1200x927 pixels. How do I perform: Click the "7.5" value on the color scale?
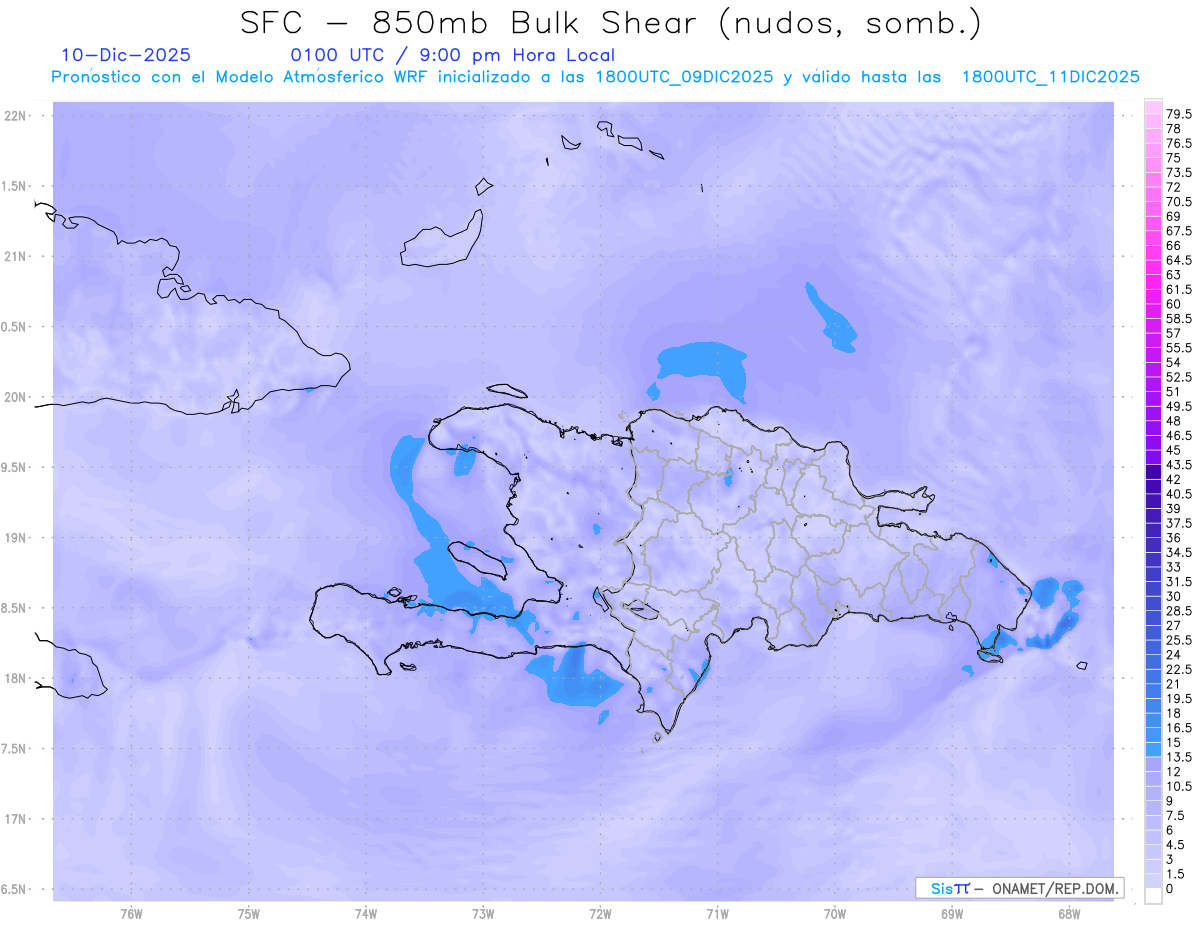point(1176,815)
